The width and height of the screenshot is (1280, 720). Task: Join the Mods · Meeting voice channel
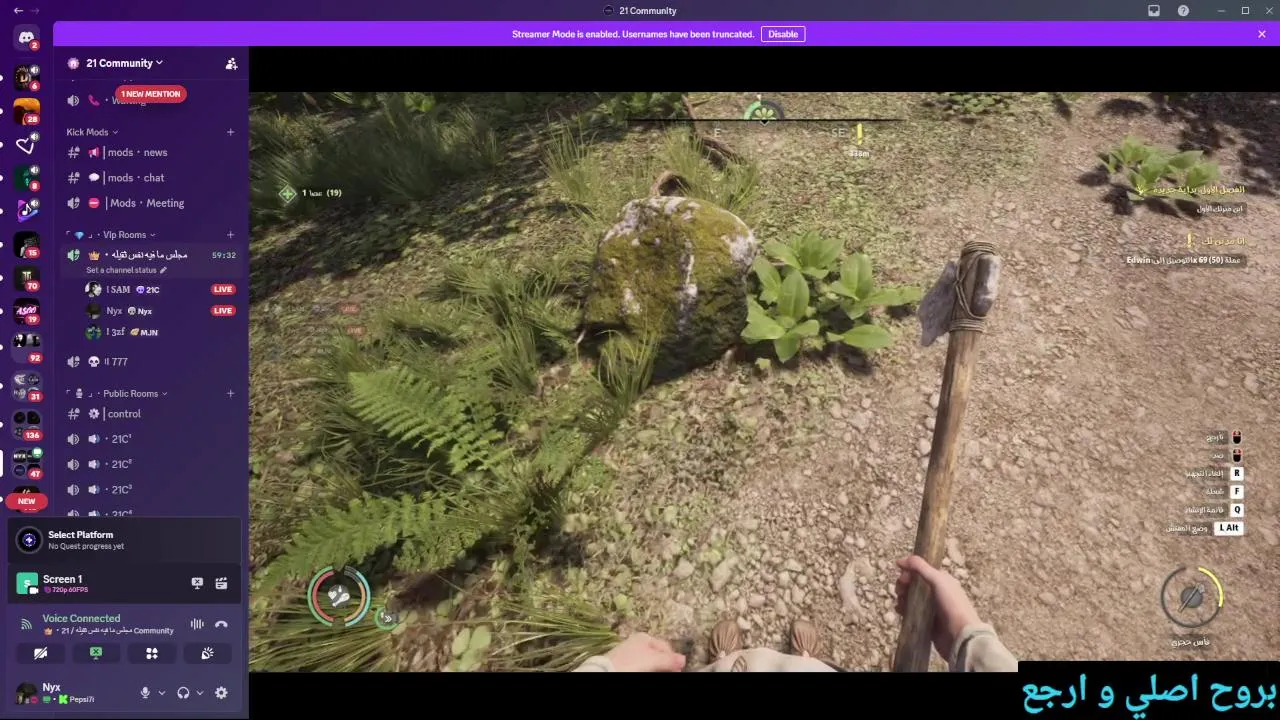tap(152, 203)
